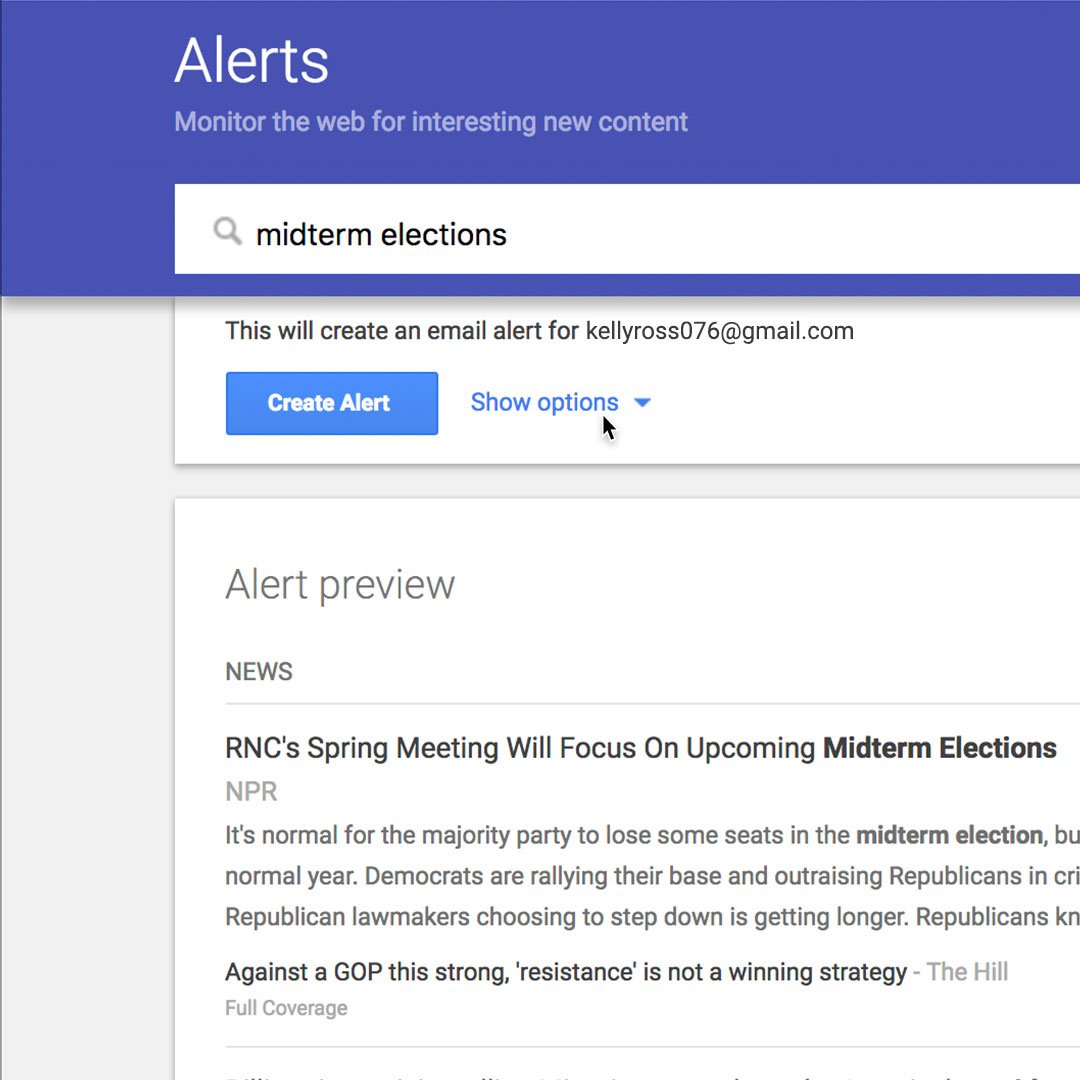This screenshot has height=1080, width=1080.
Task: Click the second snippet line about Democrats rallying
Action: click(652, 876)
